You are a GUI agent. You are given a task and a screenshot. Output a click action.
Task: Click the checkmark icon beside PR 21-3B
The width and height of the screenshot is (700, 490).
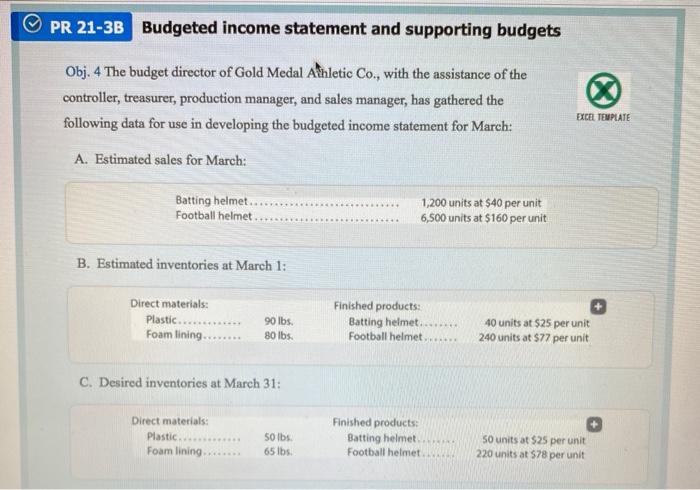(x=32, y=25)
